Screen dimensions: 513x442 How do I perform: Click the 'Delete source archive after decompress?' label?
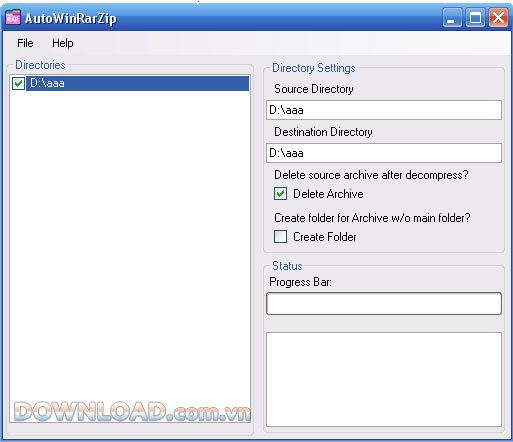[x=371, y=175]
